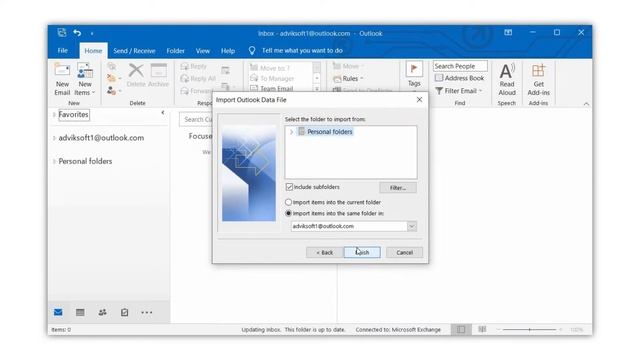Open the Send / Receive tab

(x=134, y=51)
